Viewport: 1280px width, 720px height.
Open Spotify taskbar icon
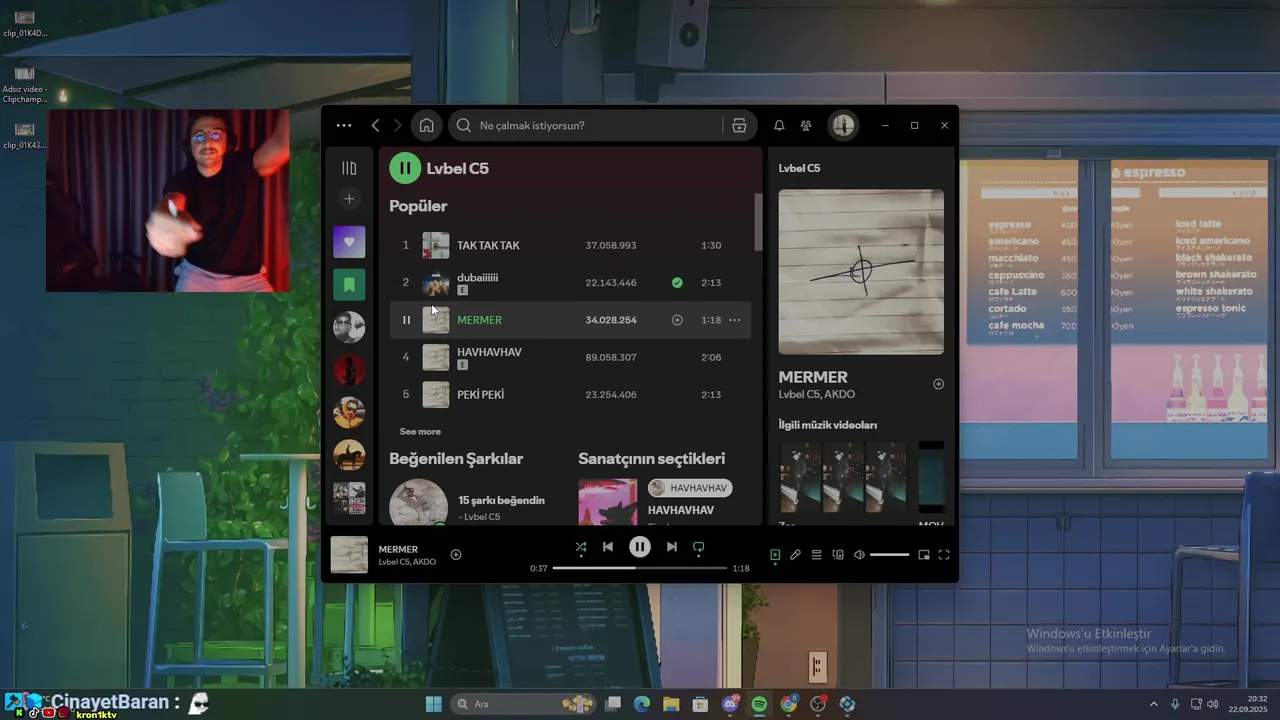[x=759, y=704]
